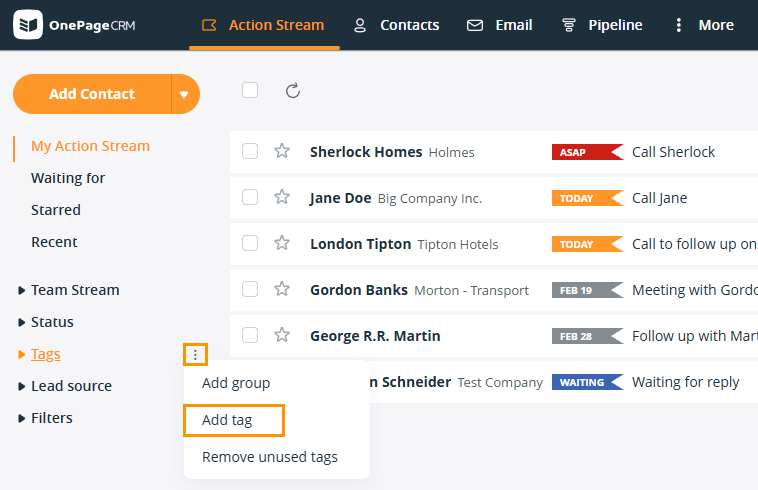
Task: Expand the Filters section
Action: pos(21,418)
